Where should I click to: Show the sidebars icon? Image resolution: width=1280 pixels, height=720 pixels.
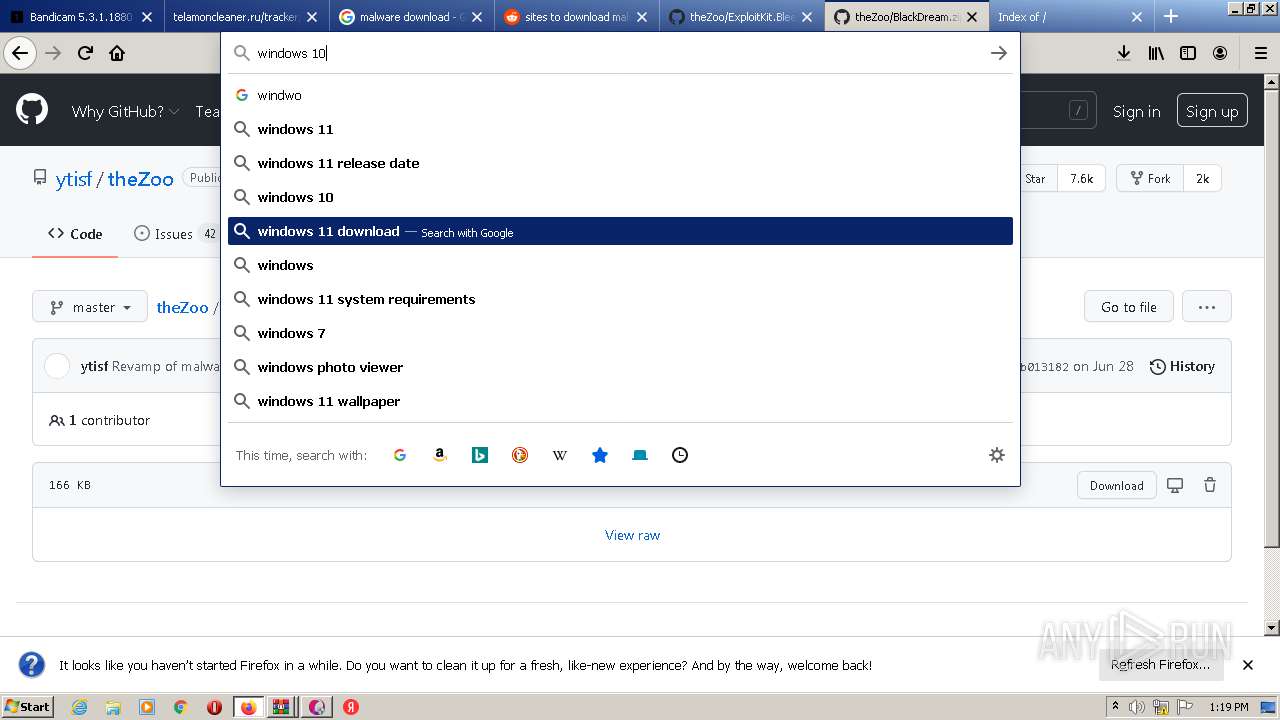pos(1188,53)
